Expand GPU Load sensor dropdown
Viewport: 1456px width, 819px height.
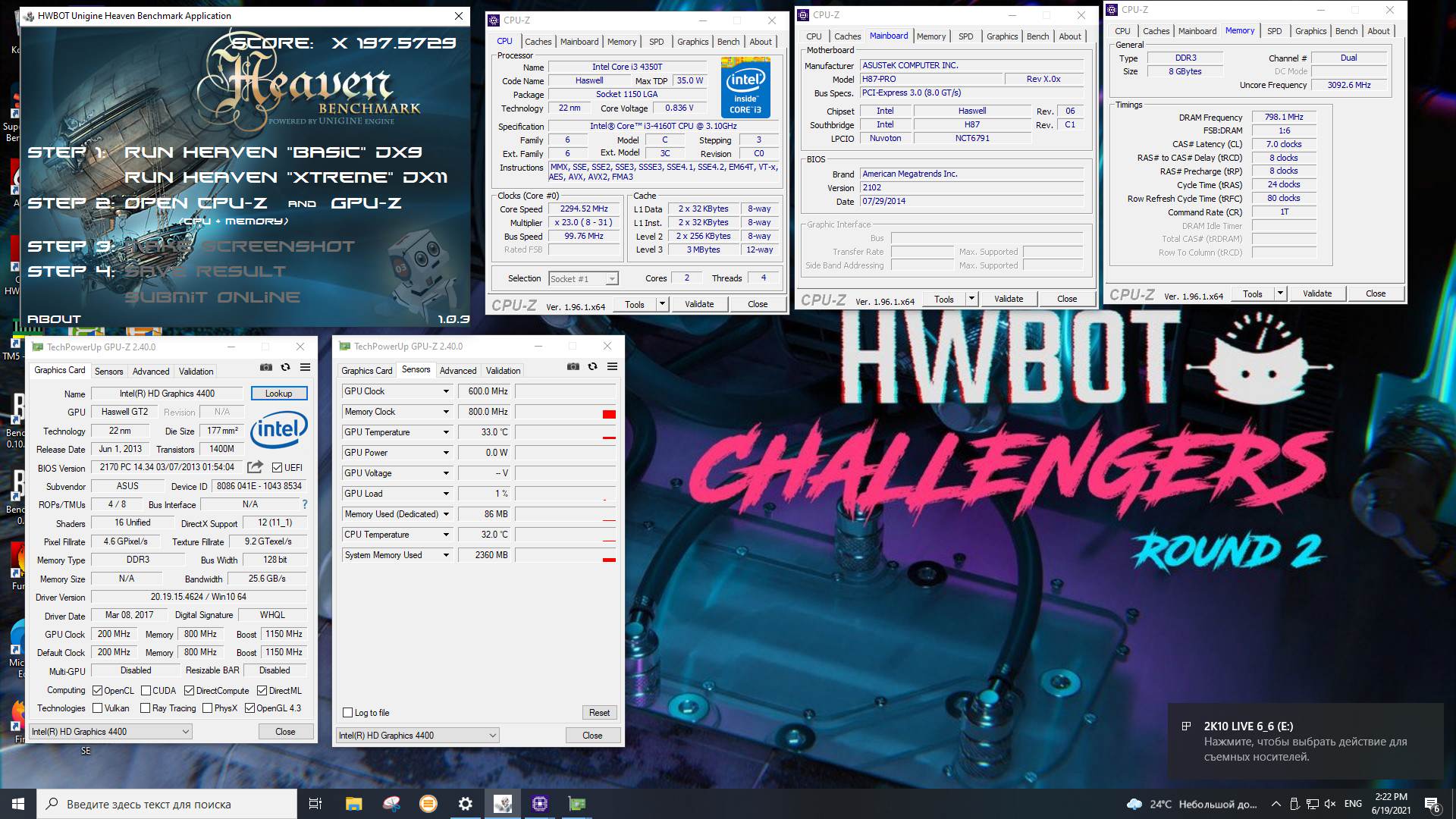tap(446, 494)
